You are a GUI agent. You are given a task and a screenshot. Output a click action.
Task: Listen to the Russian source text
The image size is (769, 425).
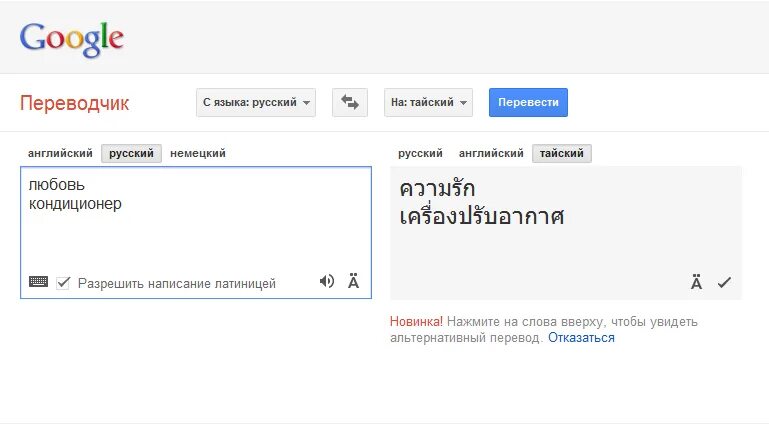[x=327, y=281]
